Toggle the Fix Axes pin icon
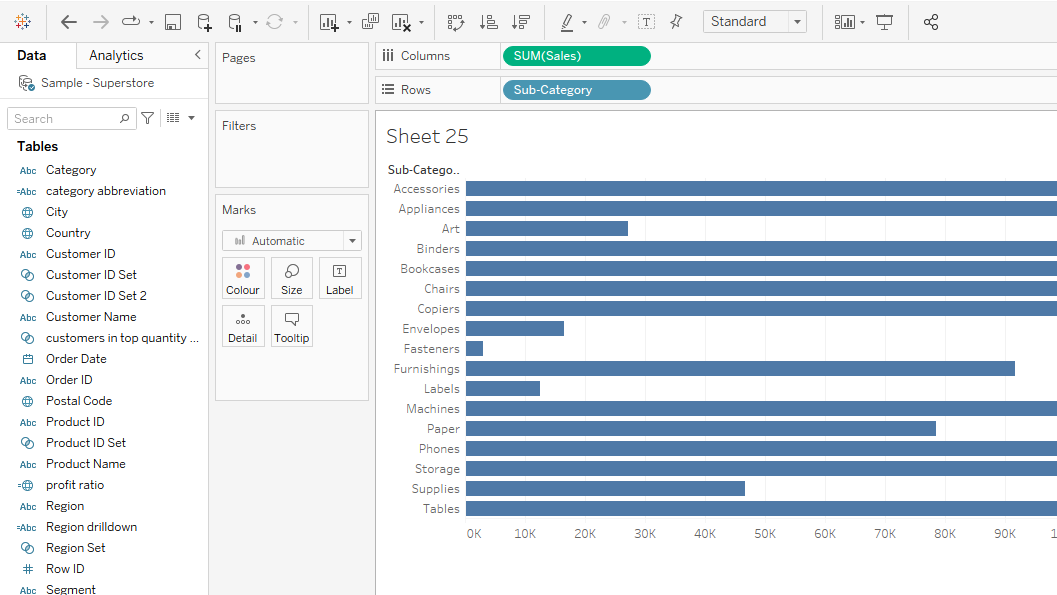Screen dimensions: 1057x595 [x=676, y=22]
